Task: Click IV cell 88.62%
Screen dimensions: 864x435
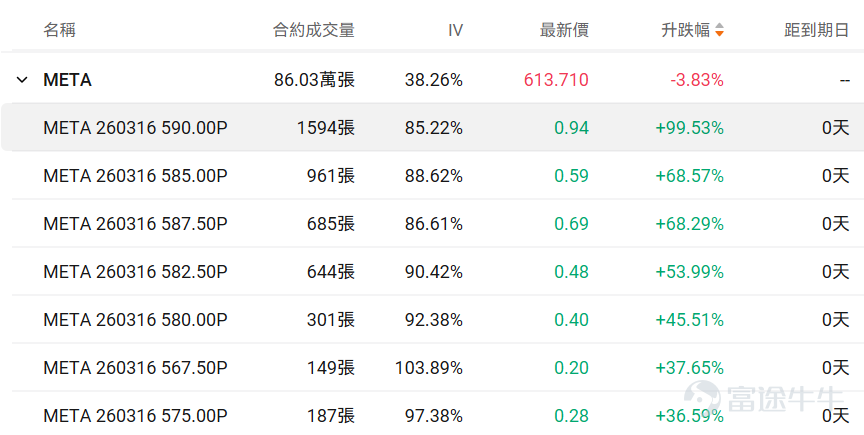Action: click(x=434, y=176)
